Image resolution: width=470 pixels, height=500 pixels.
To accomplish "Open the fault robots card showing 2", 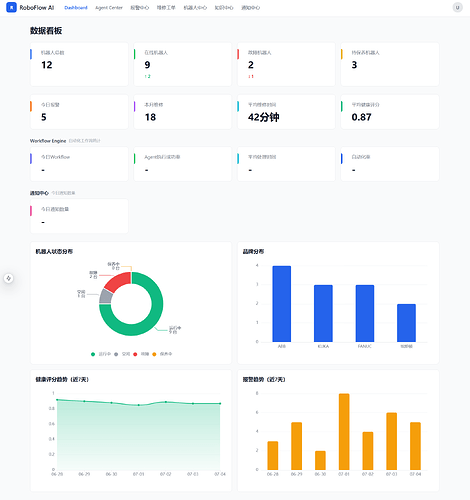I will point(286,64).
